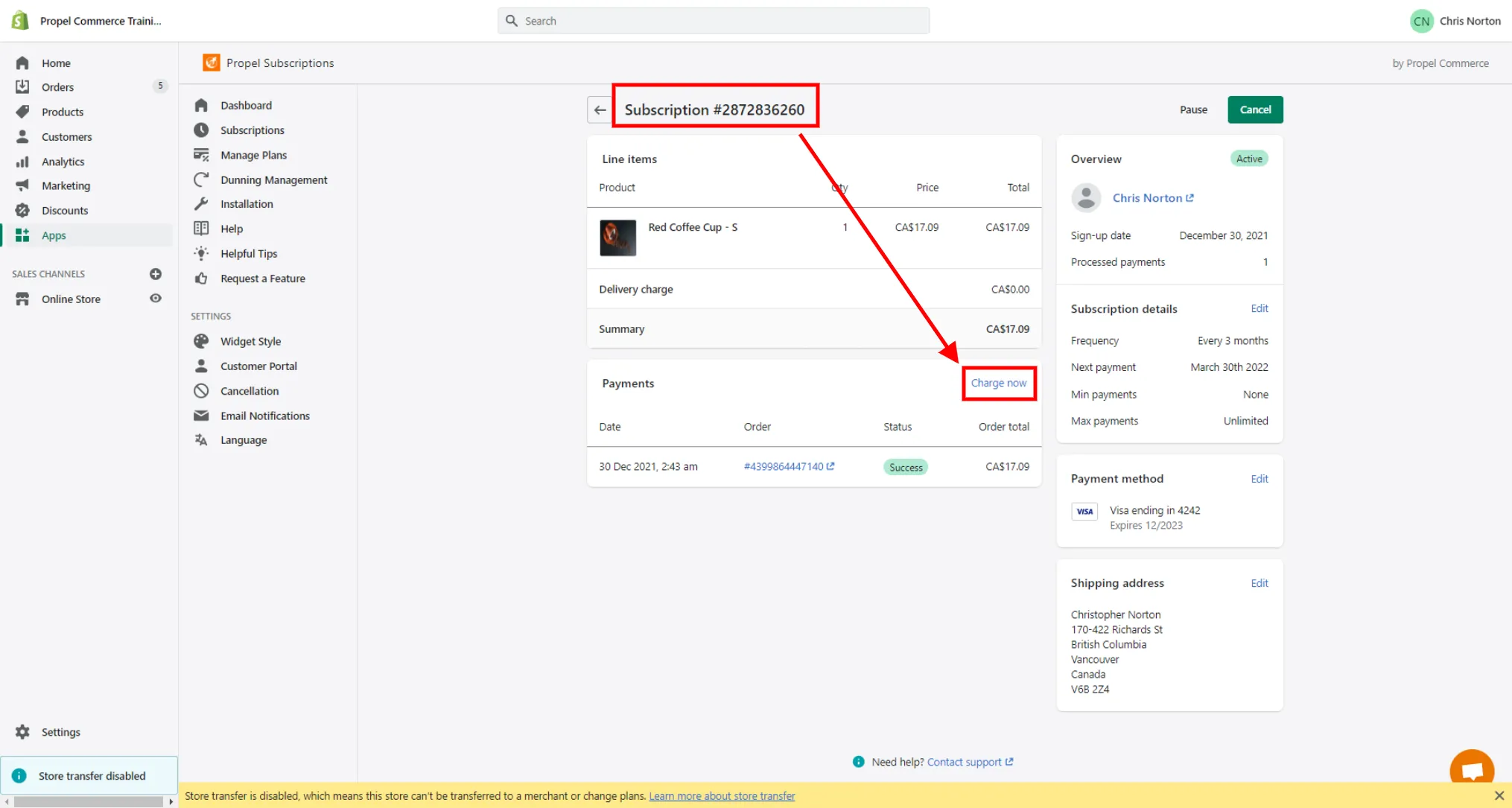
Task: Open Learn more about store transfer
Action: click(722, 796)
